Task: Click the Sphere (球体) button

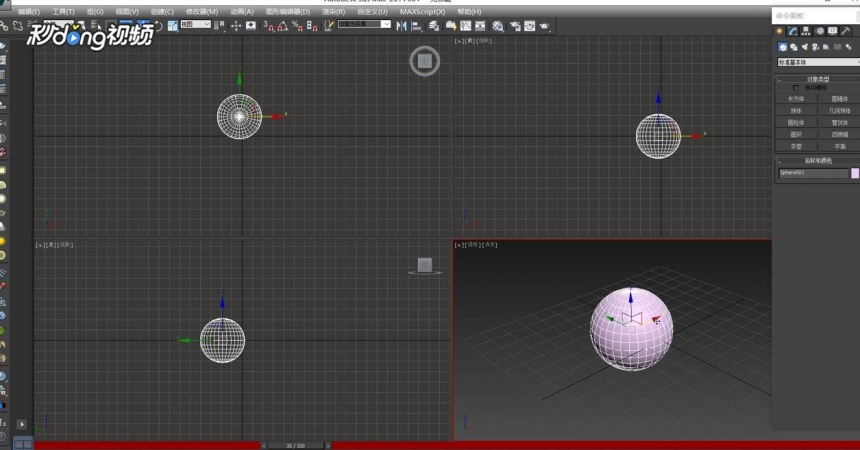Action: (x=796, y=111)
